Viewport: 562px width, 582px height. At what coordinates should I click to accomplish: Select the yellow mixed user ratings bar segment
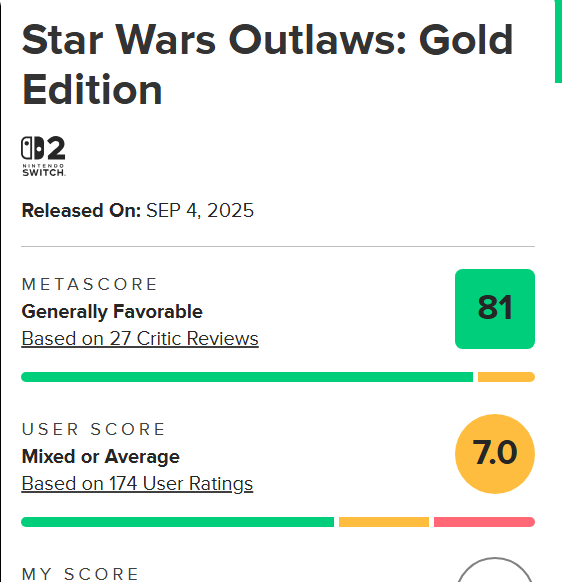384,522
